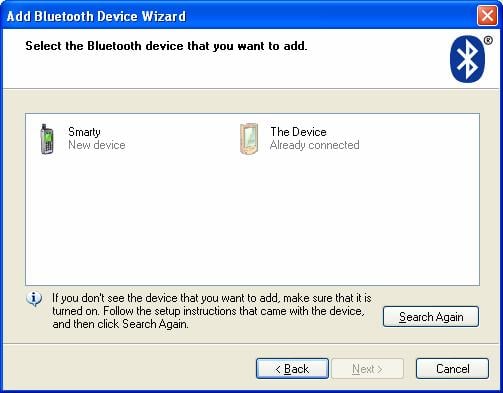Image resolution: width=503 pixels, height=393 pixels.
Task: Select The Device PDA icon
Action: pos(249,139)
